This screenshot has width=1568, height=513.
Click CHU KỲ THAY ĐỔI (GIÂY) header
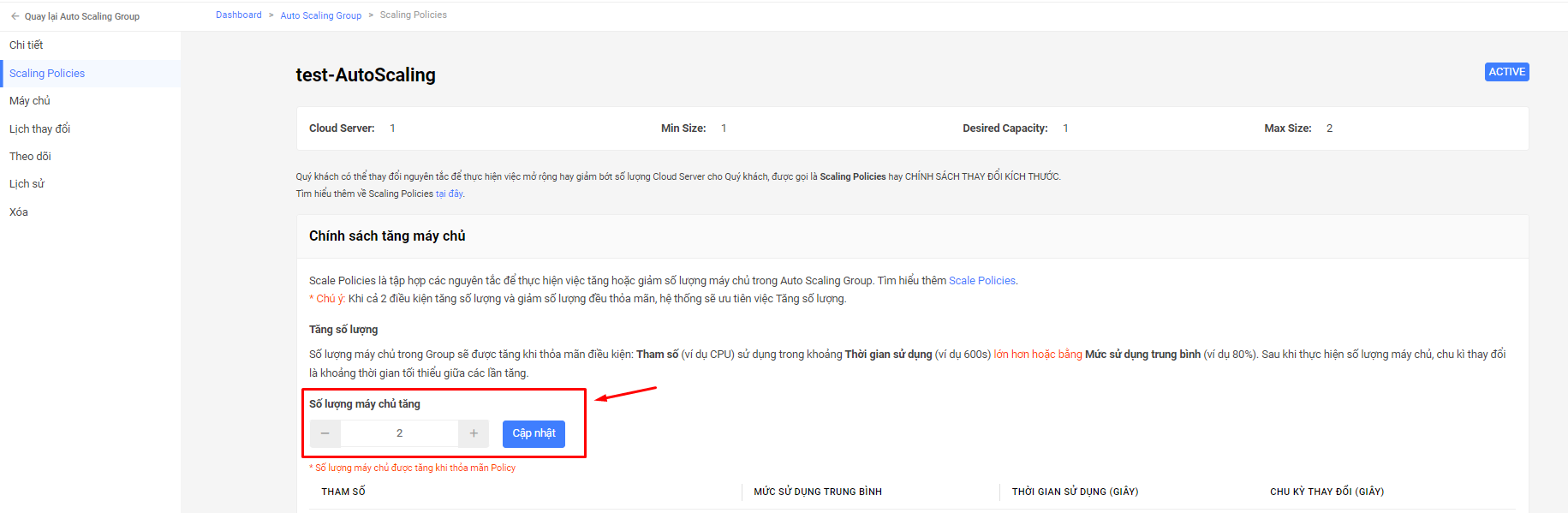[1327, 492]
